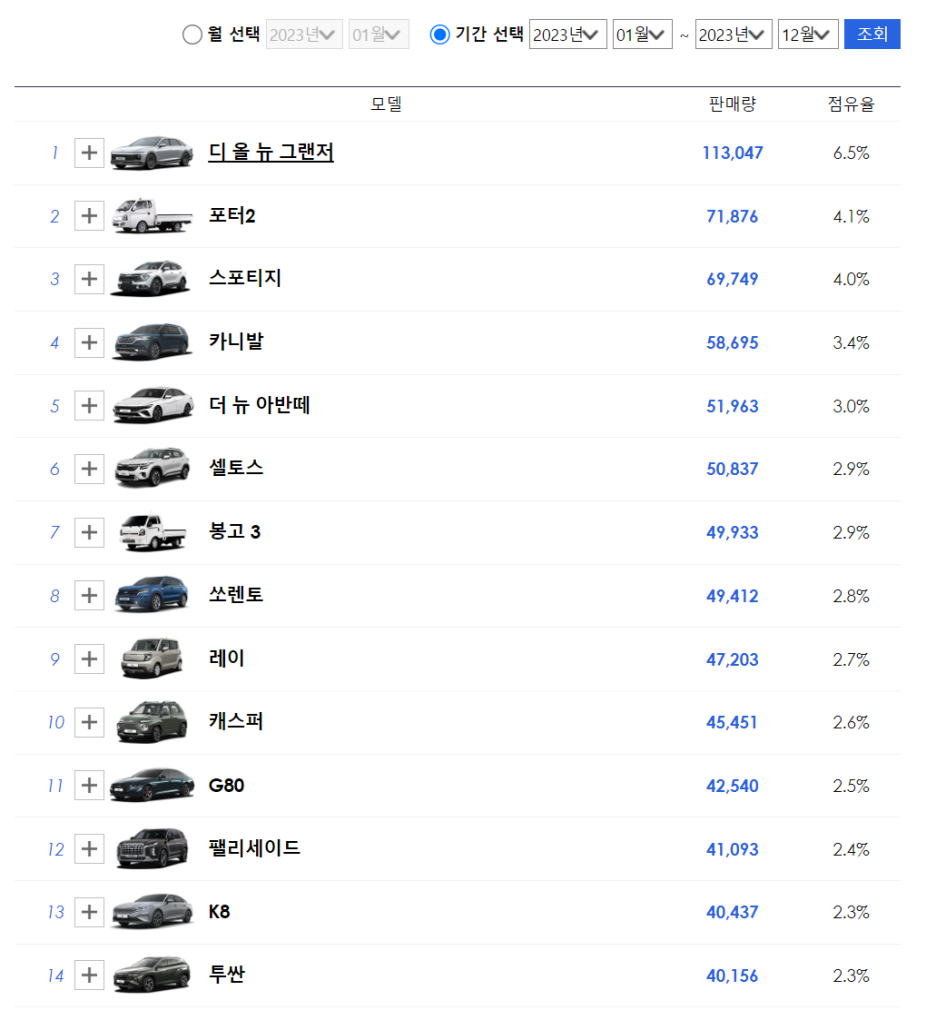Open the start year 2023년 dropdown for the period

[568, 34]
